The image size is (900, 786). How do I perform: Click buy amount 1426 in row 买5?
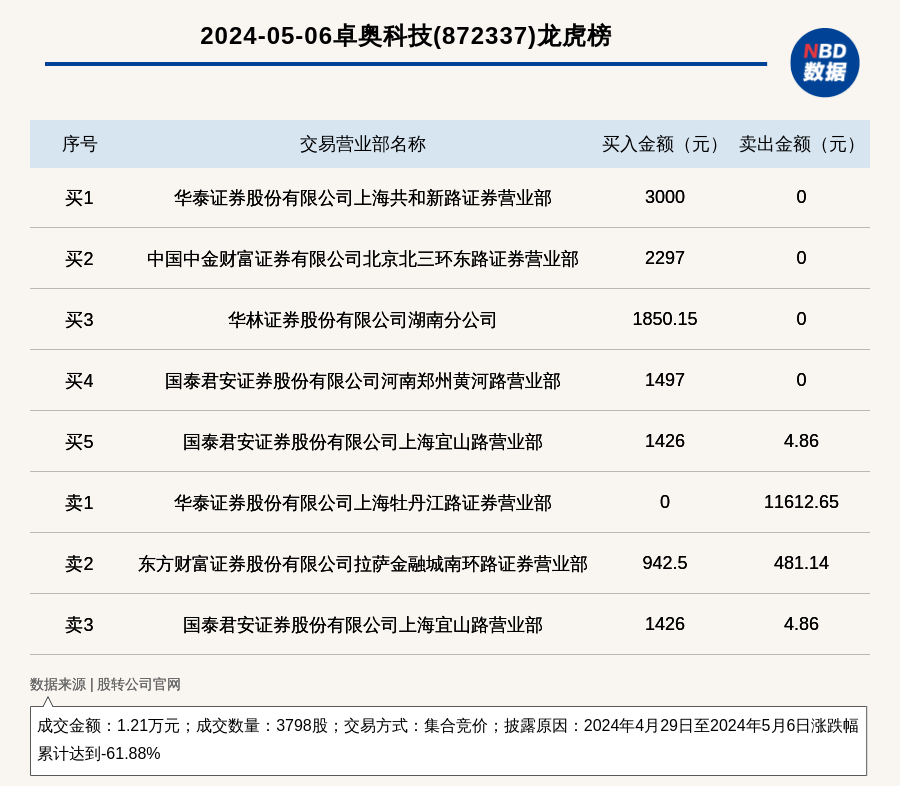tap(665, 440)
